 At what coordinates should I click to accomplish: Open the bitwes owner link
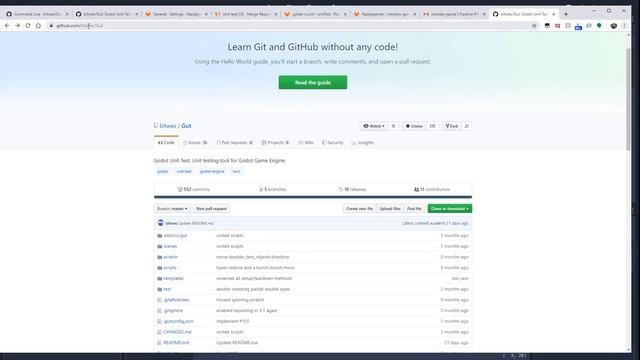(168, 126)
